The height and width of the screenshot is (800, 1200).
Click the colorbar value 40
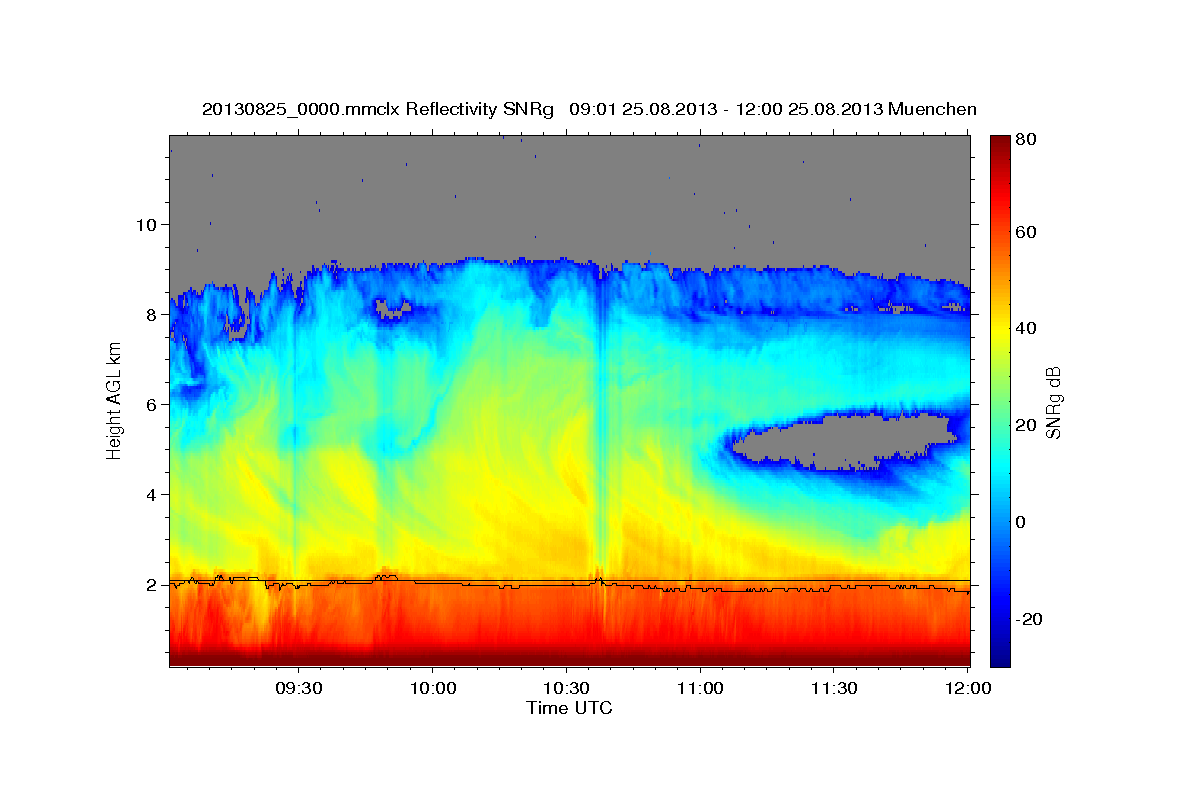click(1025, 329)
